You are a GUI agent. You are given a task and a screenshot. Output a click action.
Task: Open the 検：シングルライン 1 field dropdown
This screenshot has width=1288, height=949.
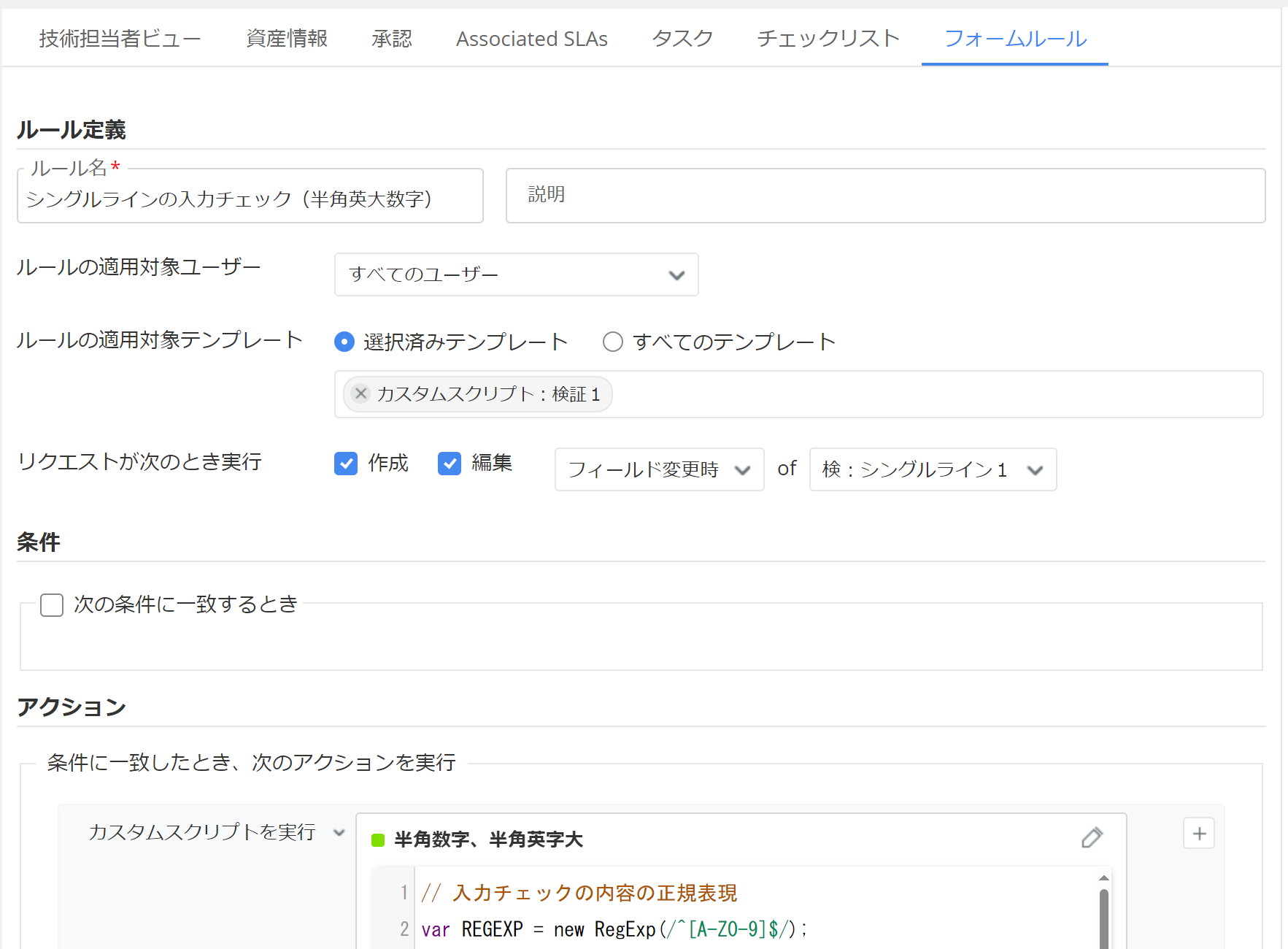click(x=932, y=469)
